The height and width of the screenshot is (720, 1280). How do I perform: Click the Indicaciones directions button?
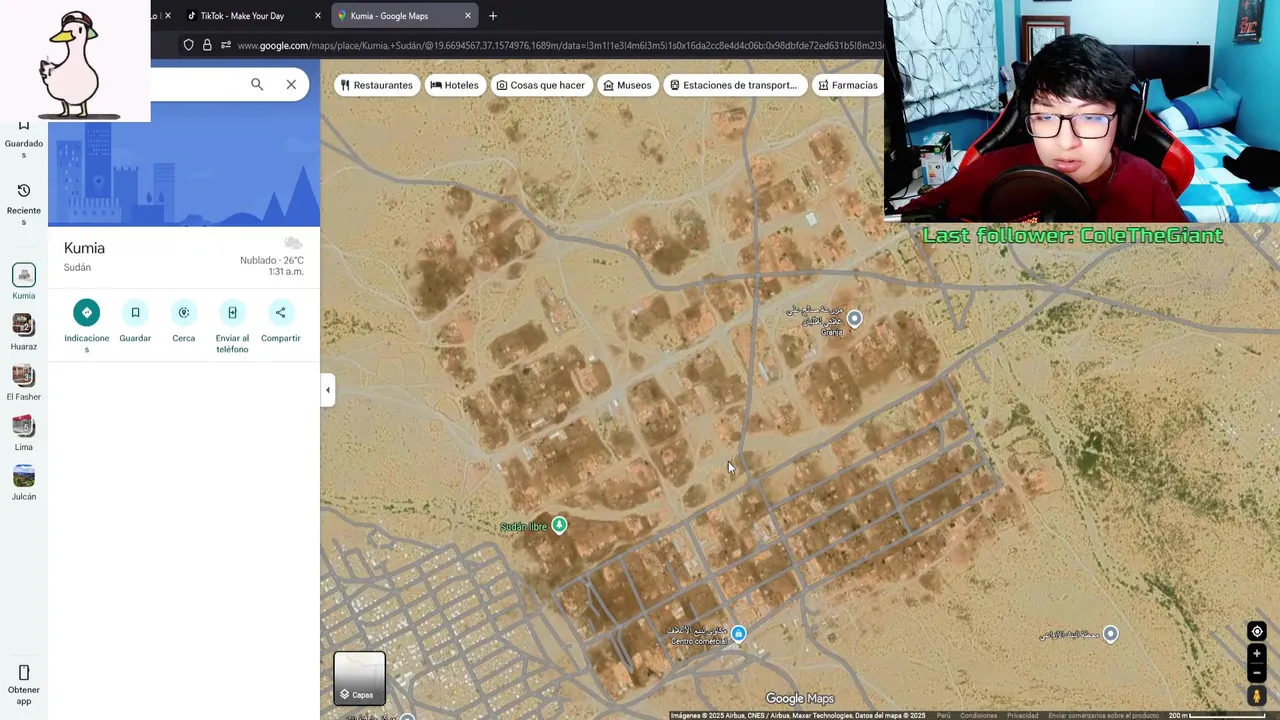87,313
